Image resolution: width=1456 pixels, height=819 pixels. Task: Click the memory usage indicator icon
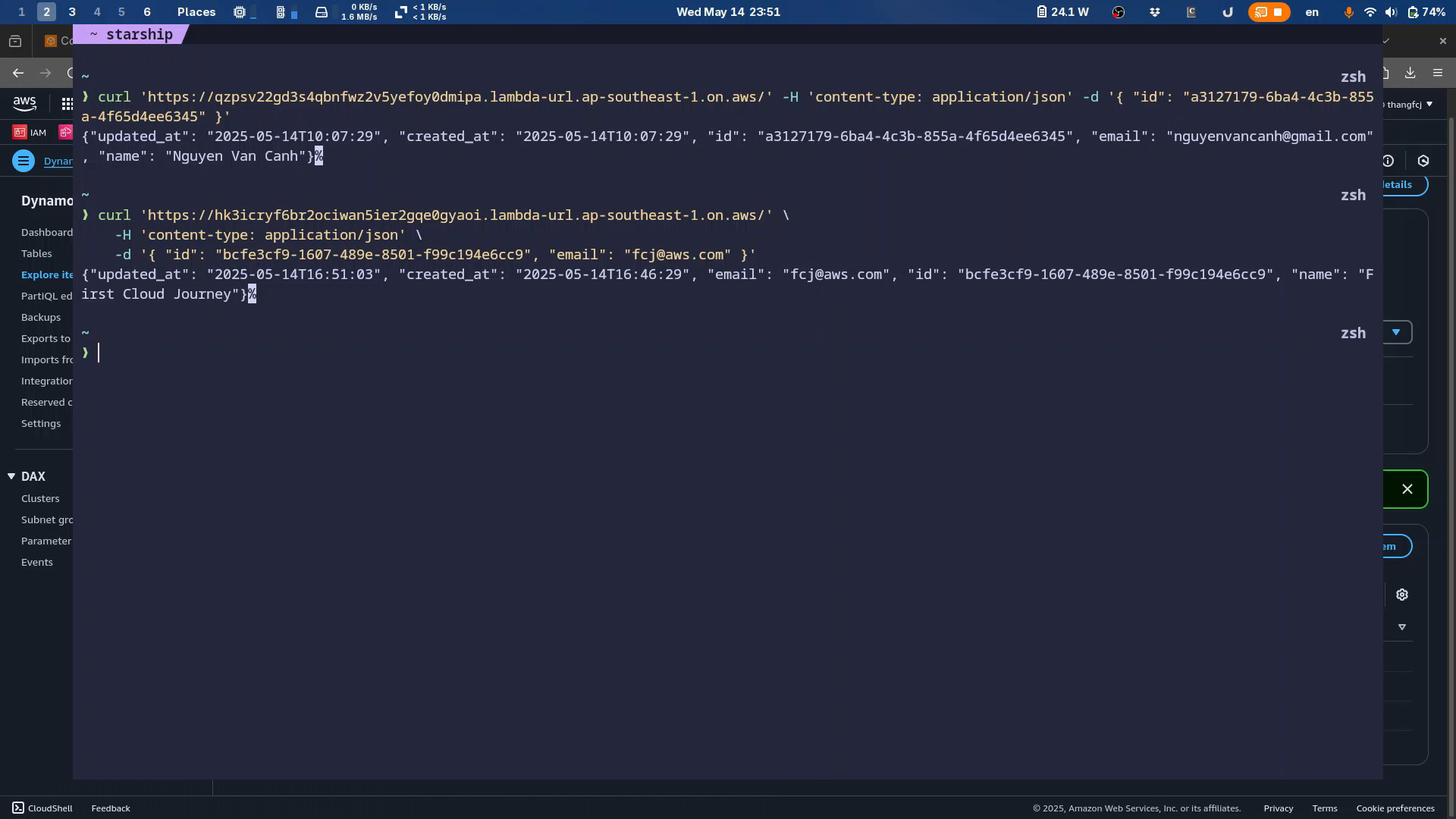coord(281,12)
